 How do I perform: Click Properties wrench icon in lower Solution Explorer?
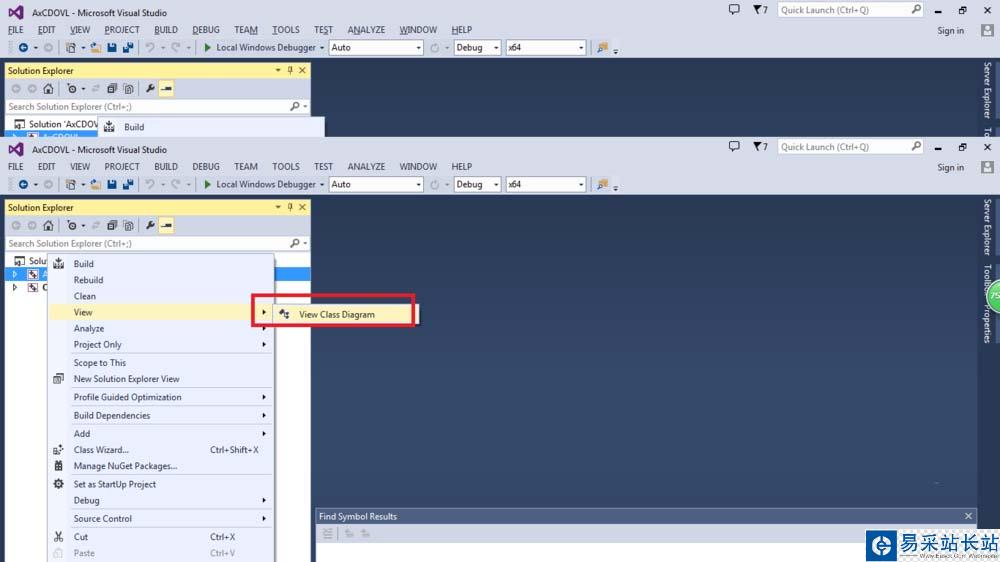coord(150,226)
